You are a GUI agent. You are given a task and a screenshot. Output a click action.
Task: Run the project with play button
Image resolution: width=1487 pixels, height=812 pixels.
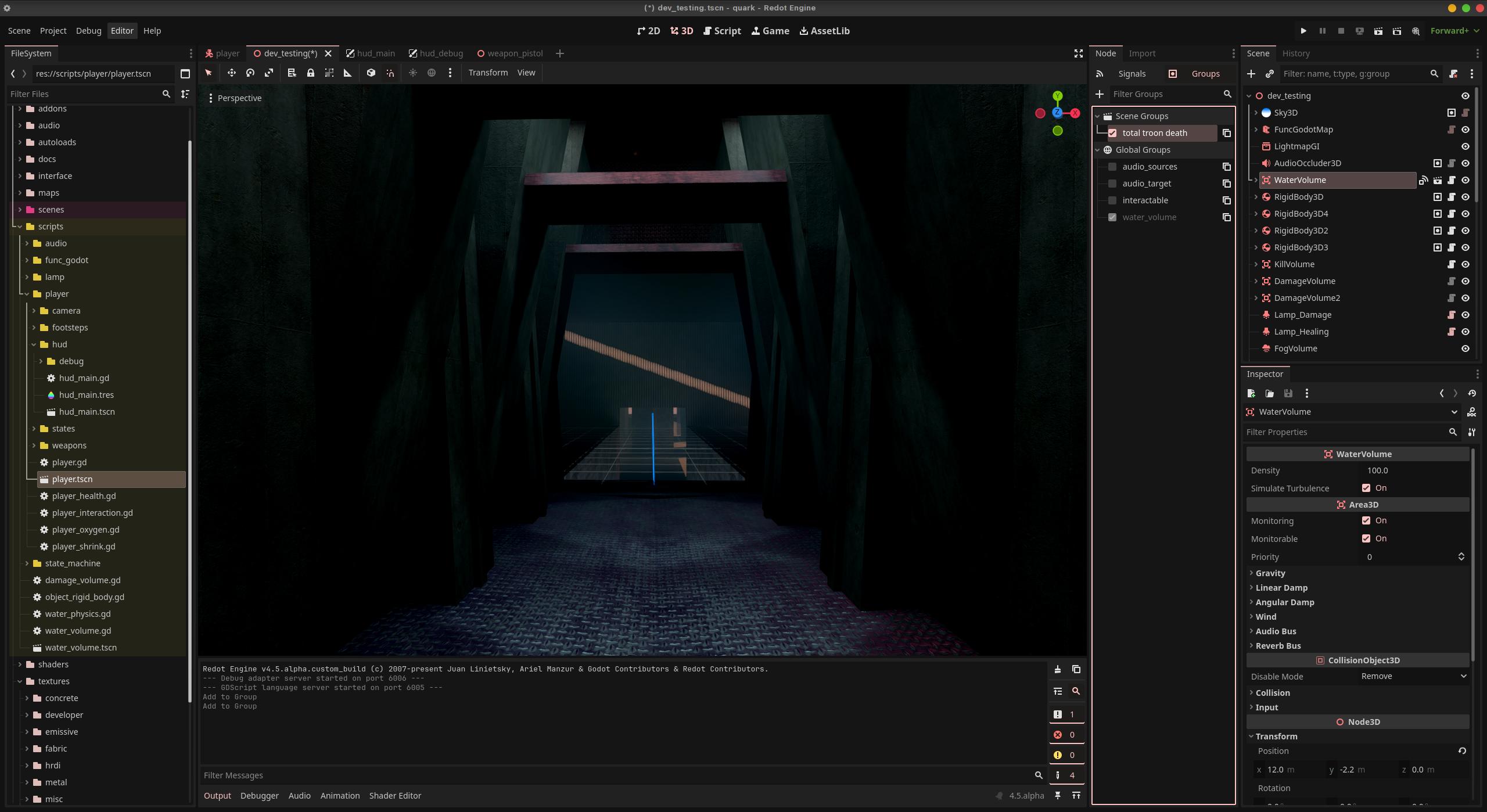1303,31
